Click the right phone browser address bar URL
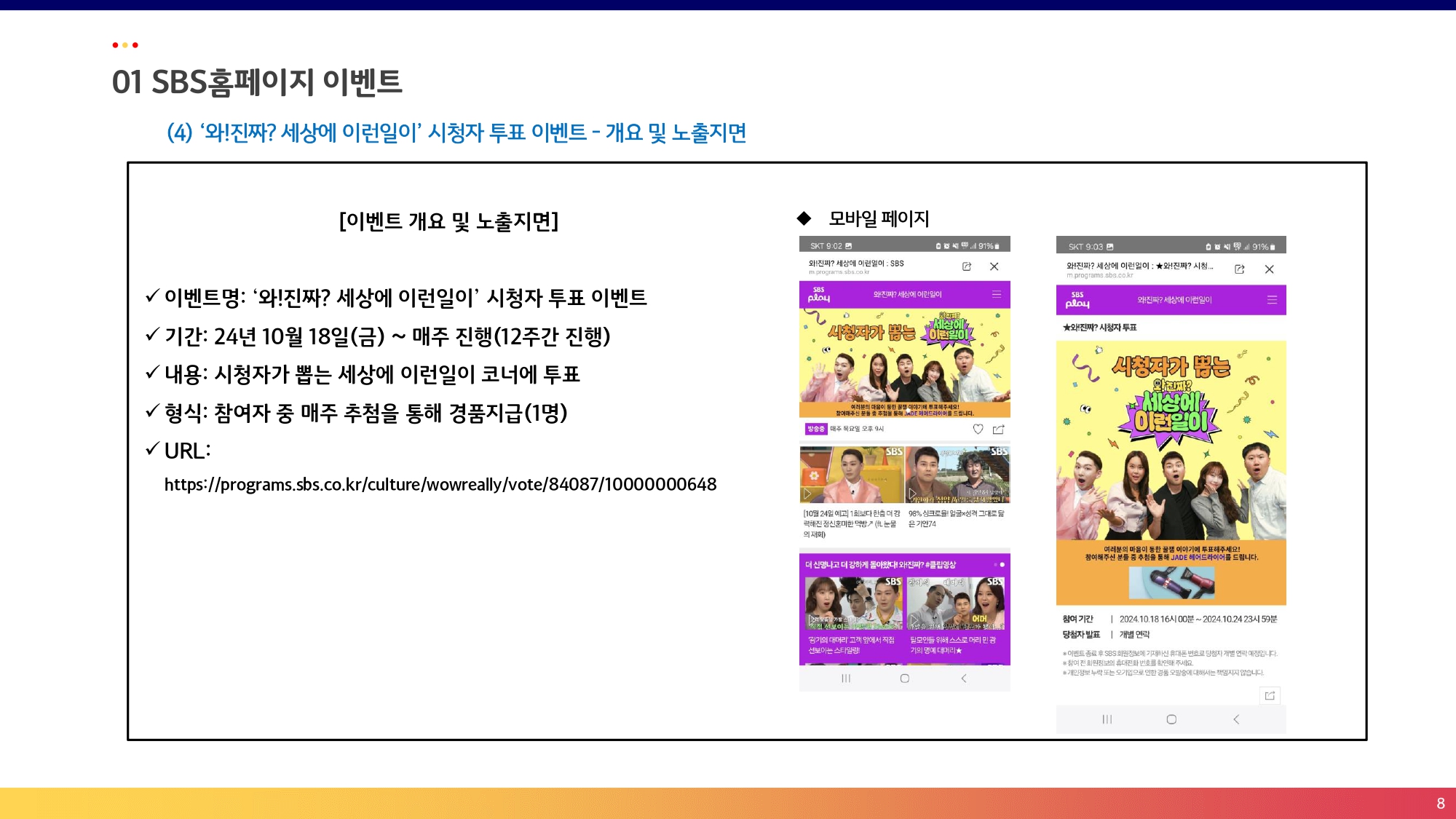 click(x=1100, y=276)
